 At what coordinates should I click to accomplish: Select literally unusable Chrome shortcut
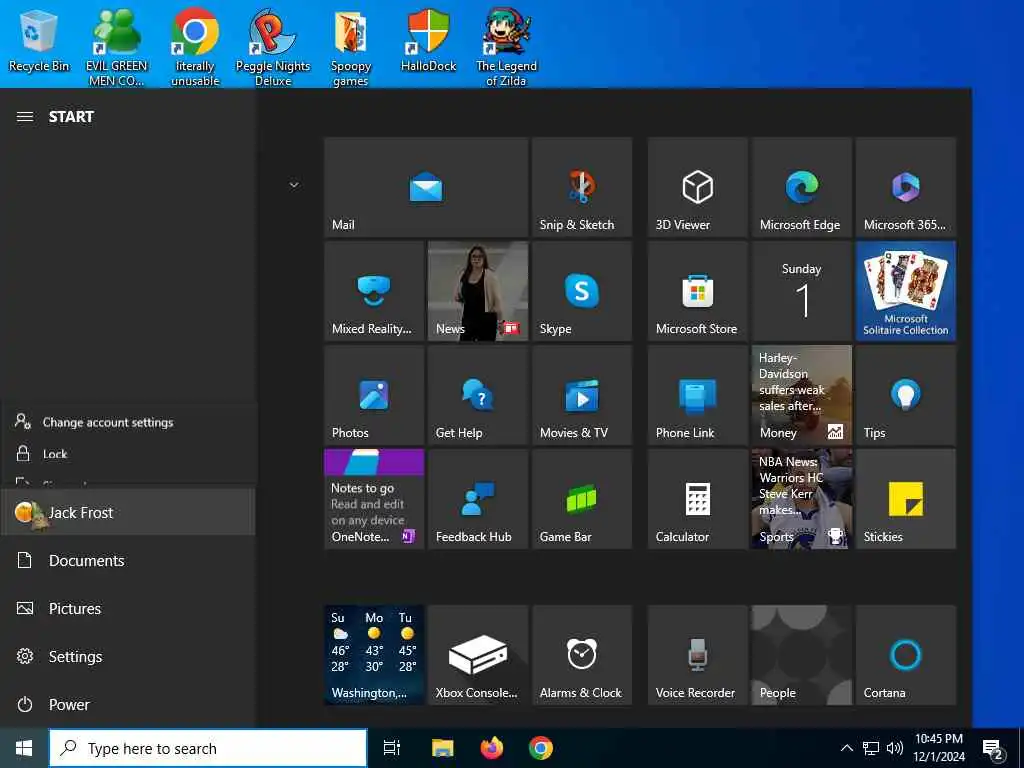pyautogui.click(x=195, y=47)
